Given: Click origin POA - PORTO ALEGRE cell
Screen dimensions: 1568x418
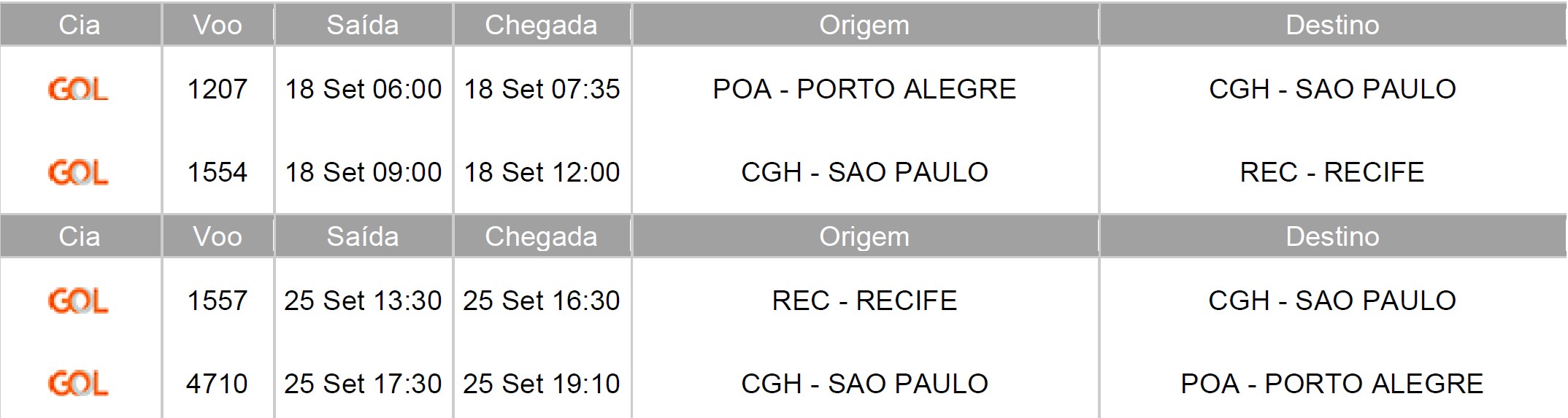Looking at the screenshot, I should pos(865,89).
